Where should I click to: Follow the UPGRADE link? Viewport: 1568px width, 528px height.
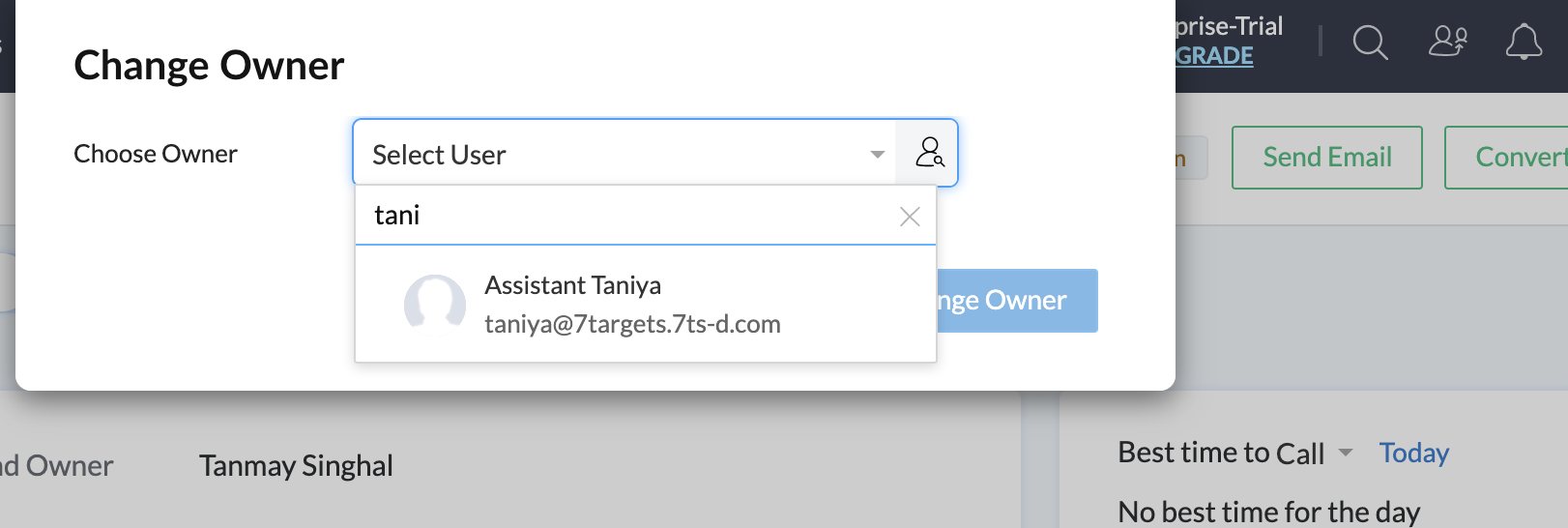click(x=1214, y=56)
